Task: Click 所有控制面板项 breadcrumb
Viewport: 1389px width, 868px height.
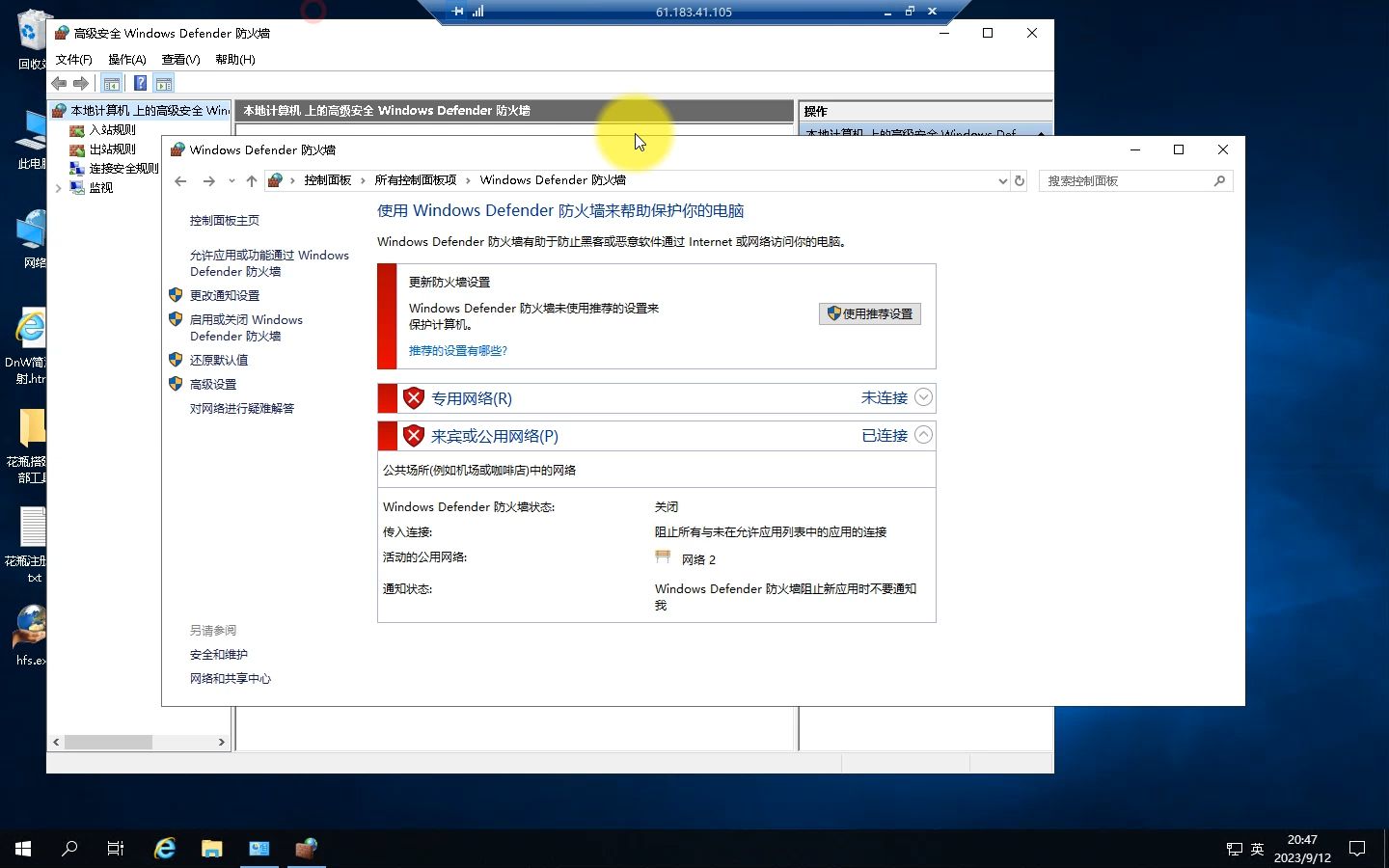Action: point(416,180)
